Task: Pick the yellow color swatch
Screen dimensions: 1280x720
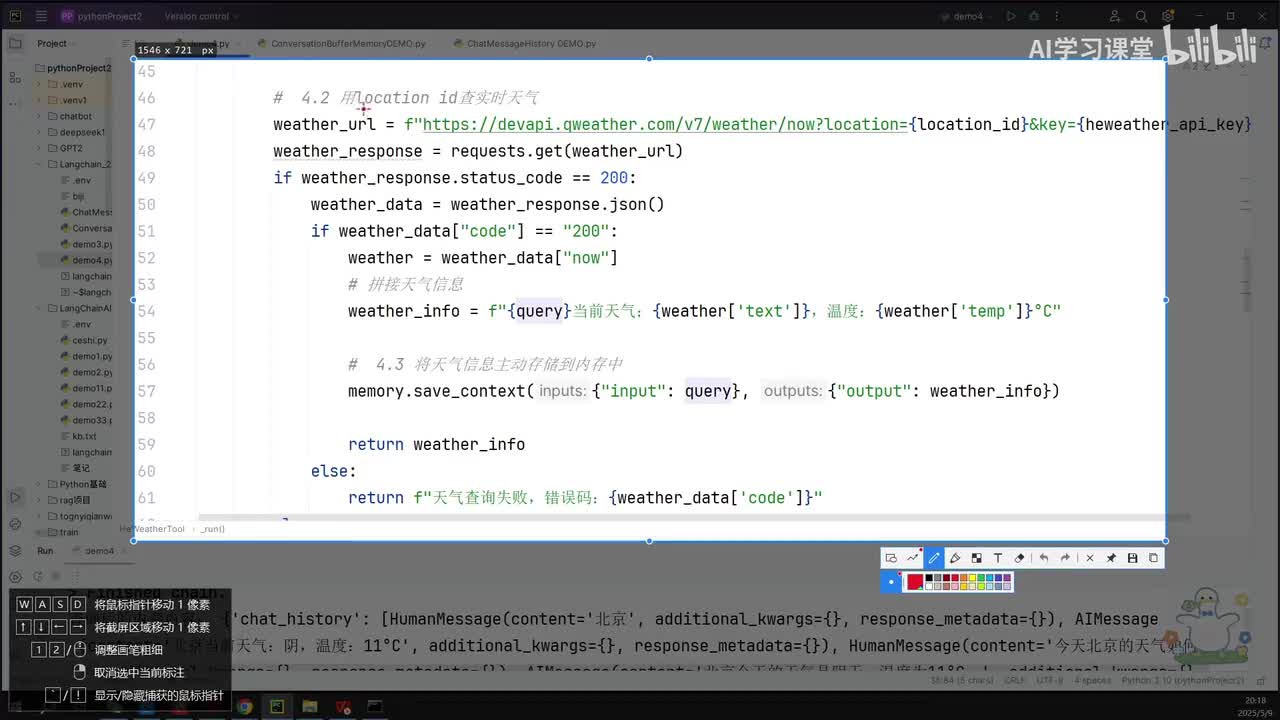Action: [x=974, y=577]
